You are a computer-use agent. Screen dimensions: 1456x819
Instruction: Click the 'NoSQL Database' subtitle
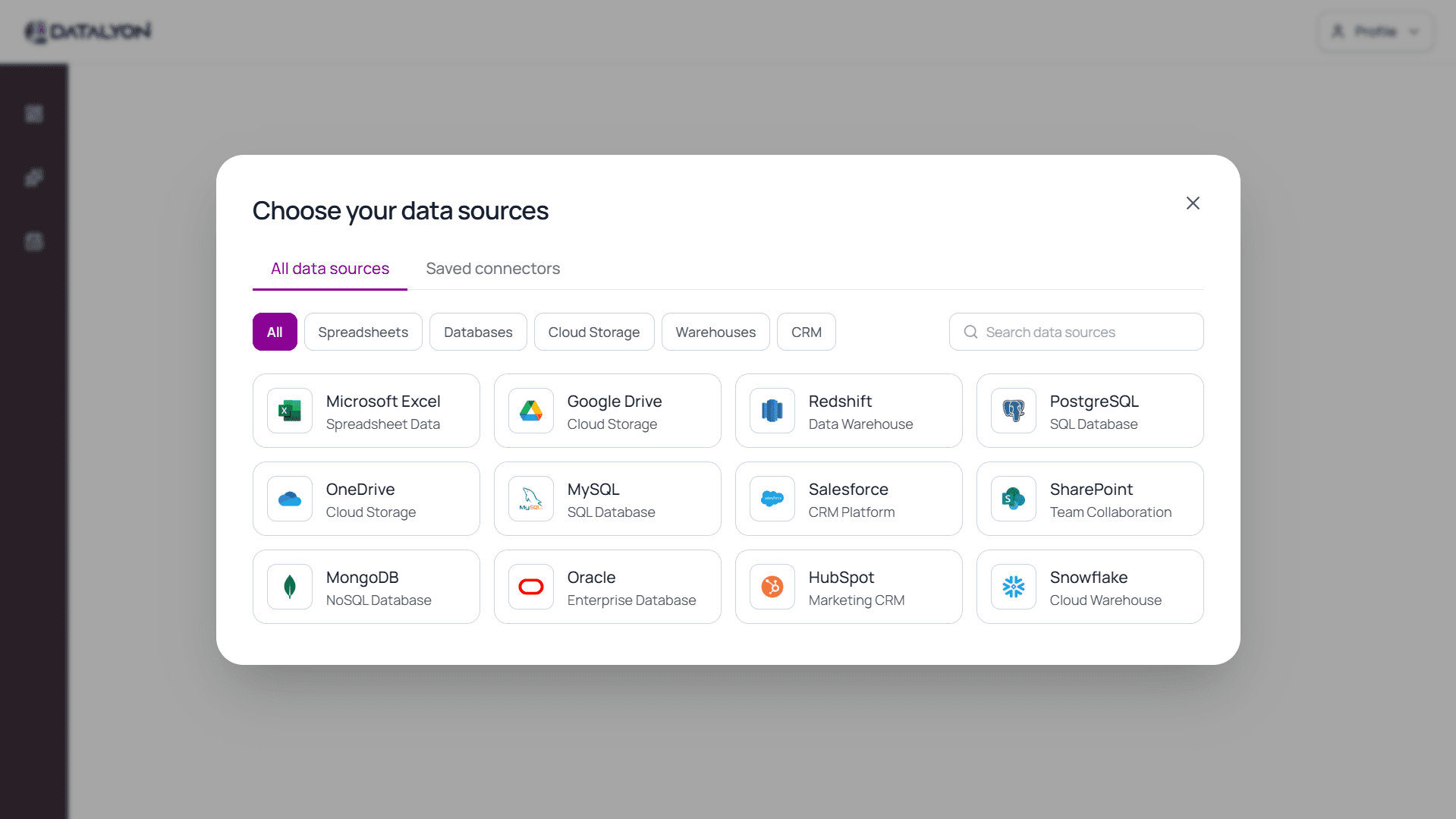379,600
